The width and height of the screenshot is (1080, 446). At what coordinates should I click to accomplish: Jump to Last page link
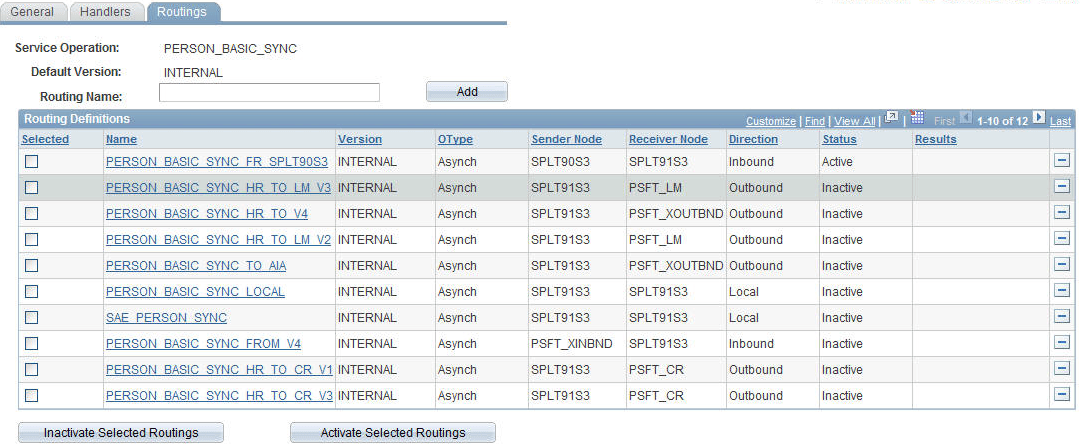pos(1060,121)
